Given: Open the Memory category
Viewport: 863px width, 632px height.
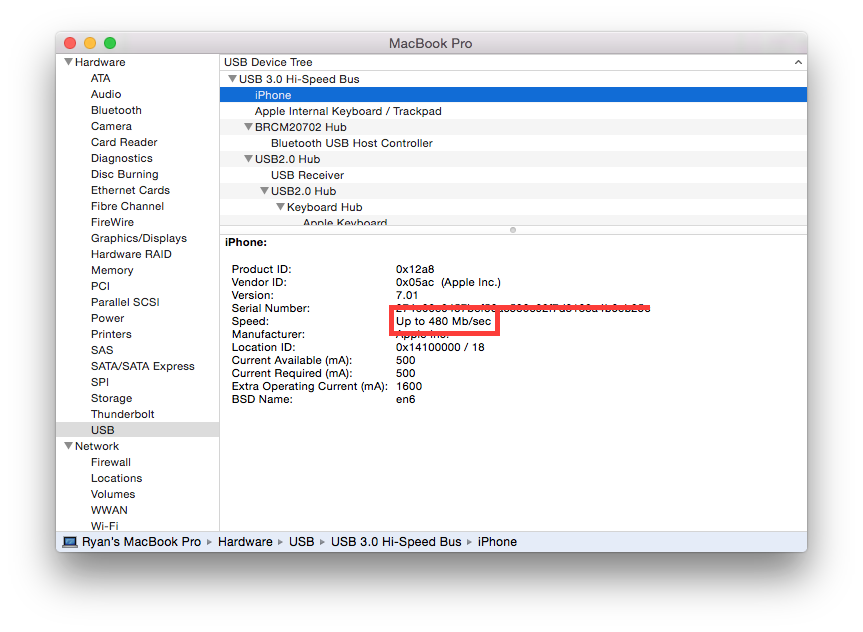Looking at the screenshot, I should click(x=112, y=270).
